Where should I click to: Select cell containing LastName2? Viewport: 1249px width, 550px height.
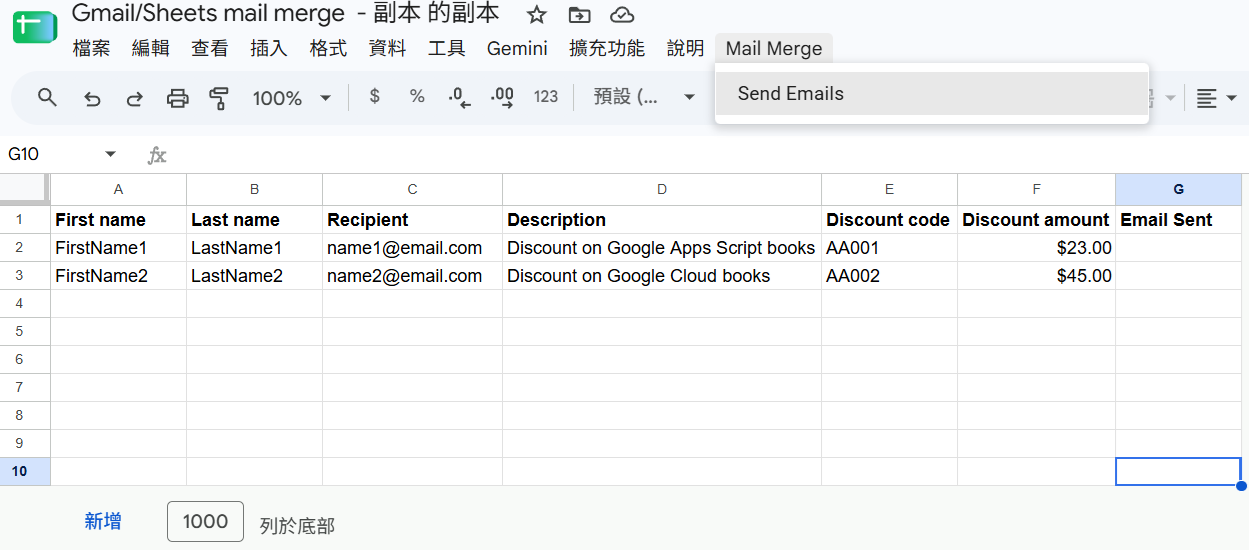point(255,276)
